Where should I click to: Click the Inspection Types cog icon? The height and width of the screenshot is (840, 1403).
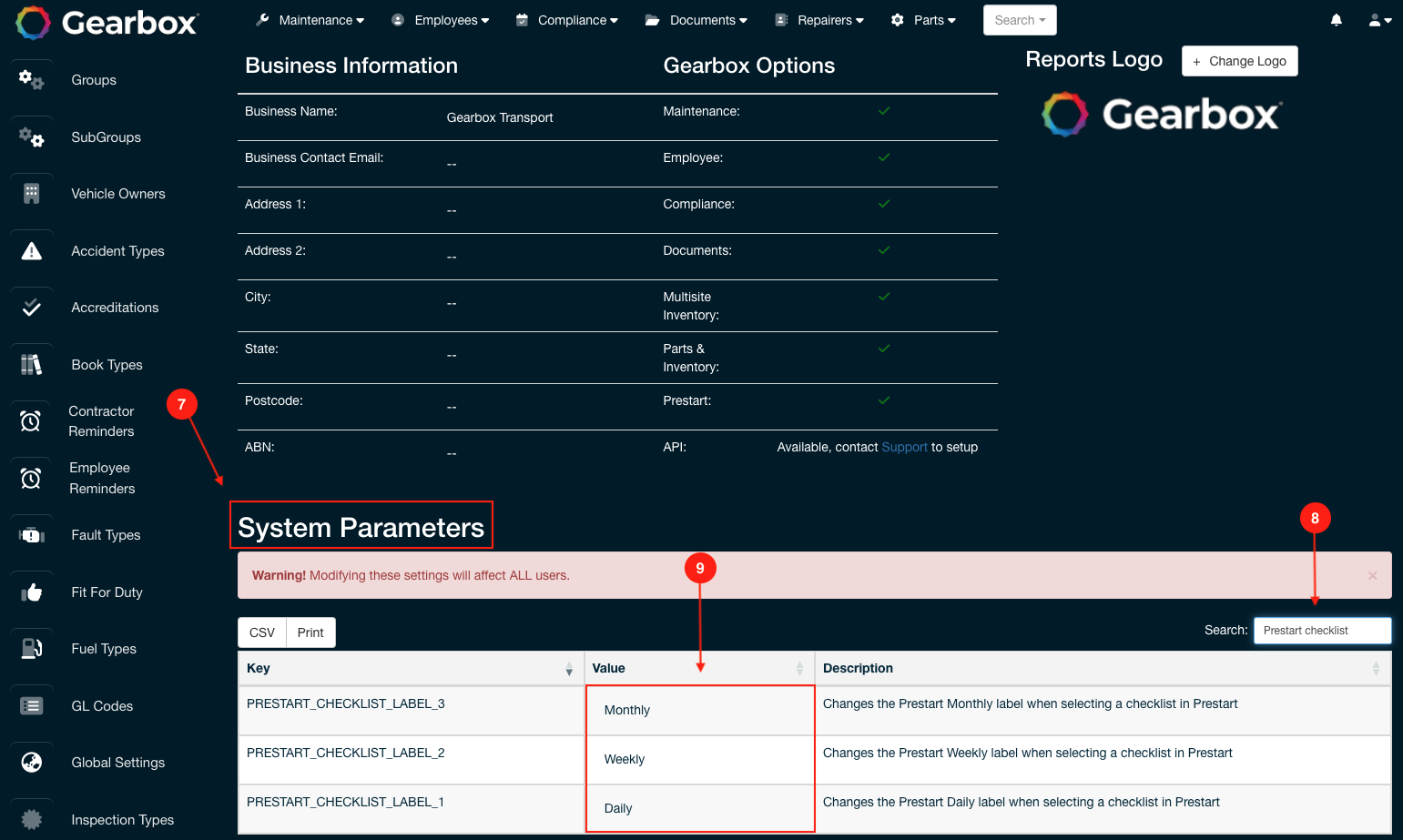click(32, 820)
